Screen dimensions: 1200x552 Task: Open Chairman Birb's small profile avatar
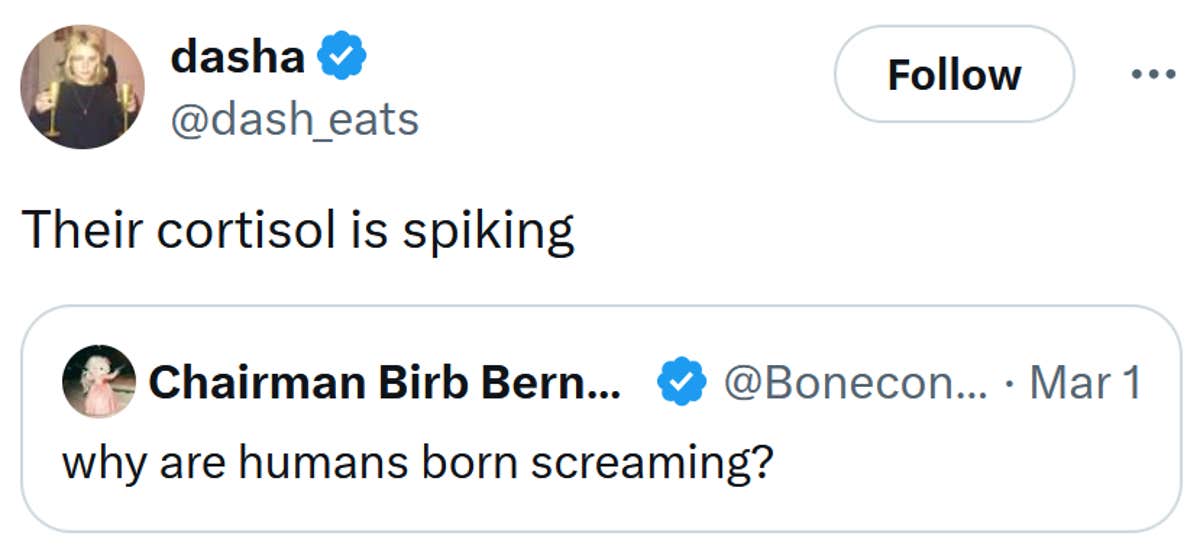click(x=98, y=382)
